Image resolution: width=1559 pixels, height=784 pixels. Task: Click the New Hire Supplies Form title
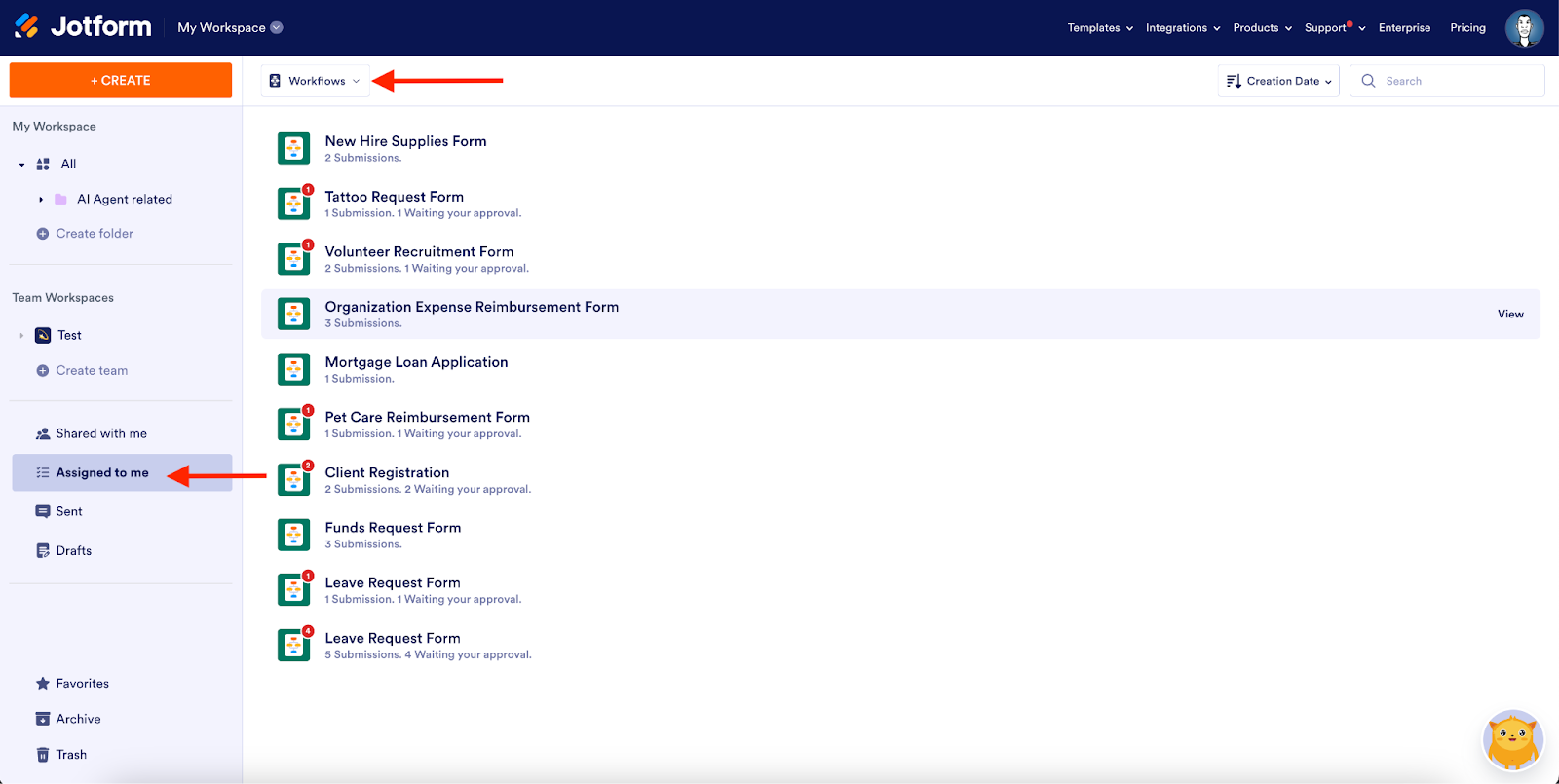(x=405, y=141)
